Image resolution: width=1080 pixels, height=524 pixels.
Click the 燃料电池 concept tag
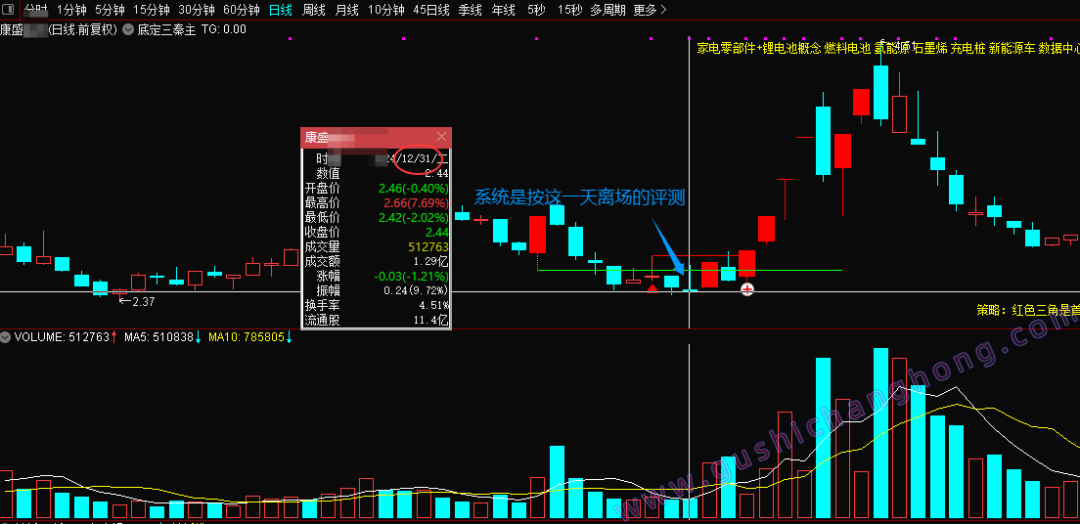tap(848, 48)
